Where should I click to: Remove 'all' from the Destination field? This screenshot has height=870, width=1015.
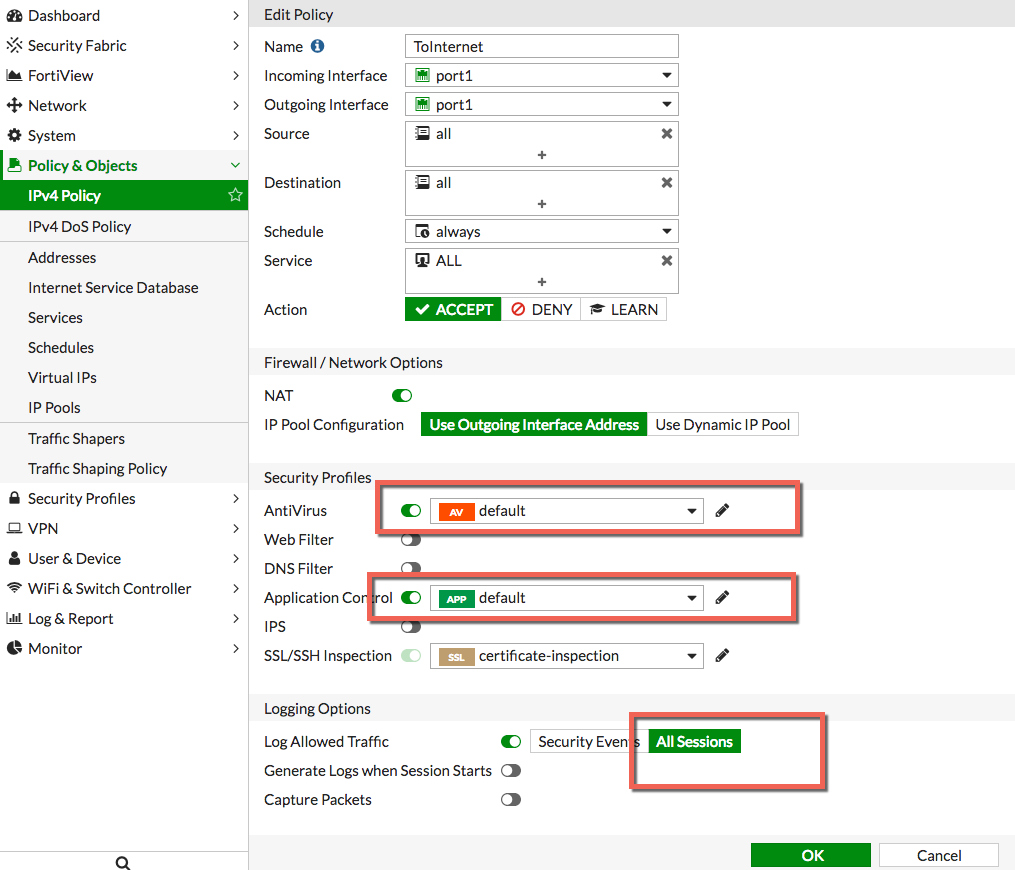point(666,183)
